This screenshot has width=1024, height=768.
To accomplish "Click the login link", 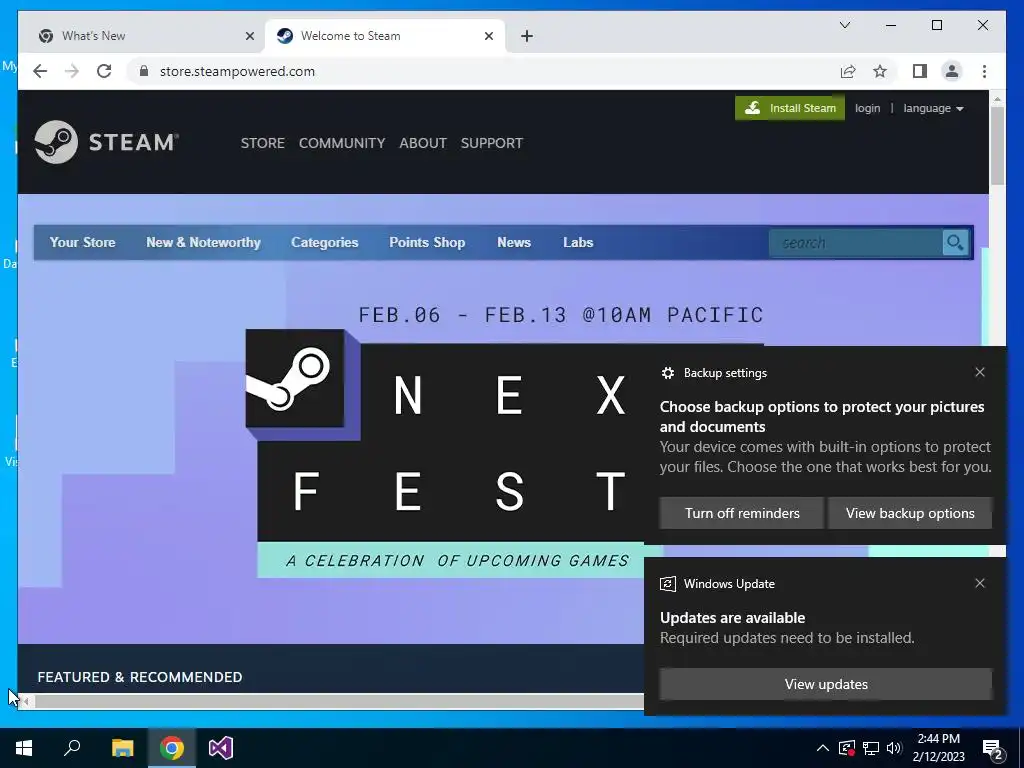I will coord(867,108).
